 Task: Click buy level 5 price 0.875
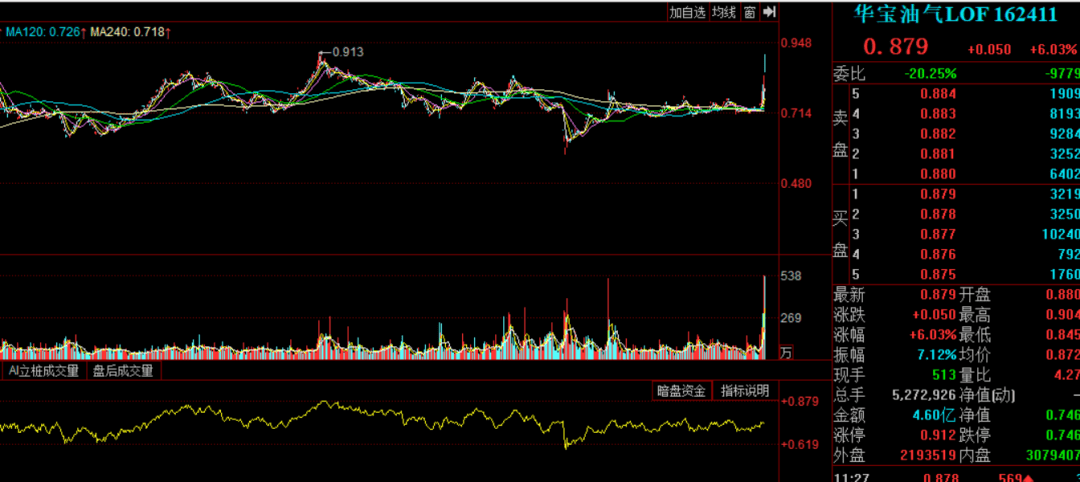coord(937,275)
